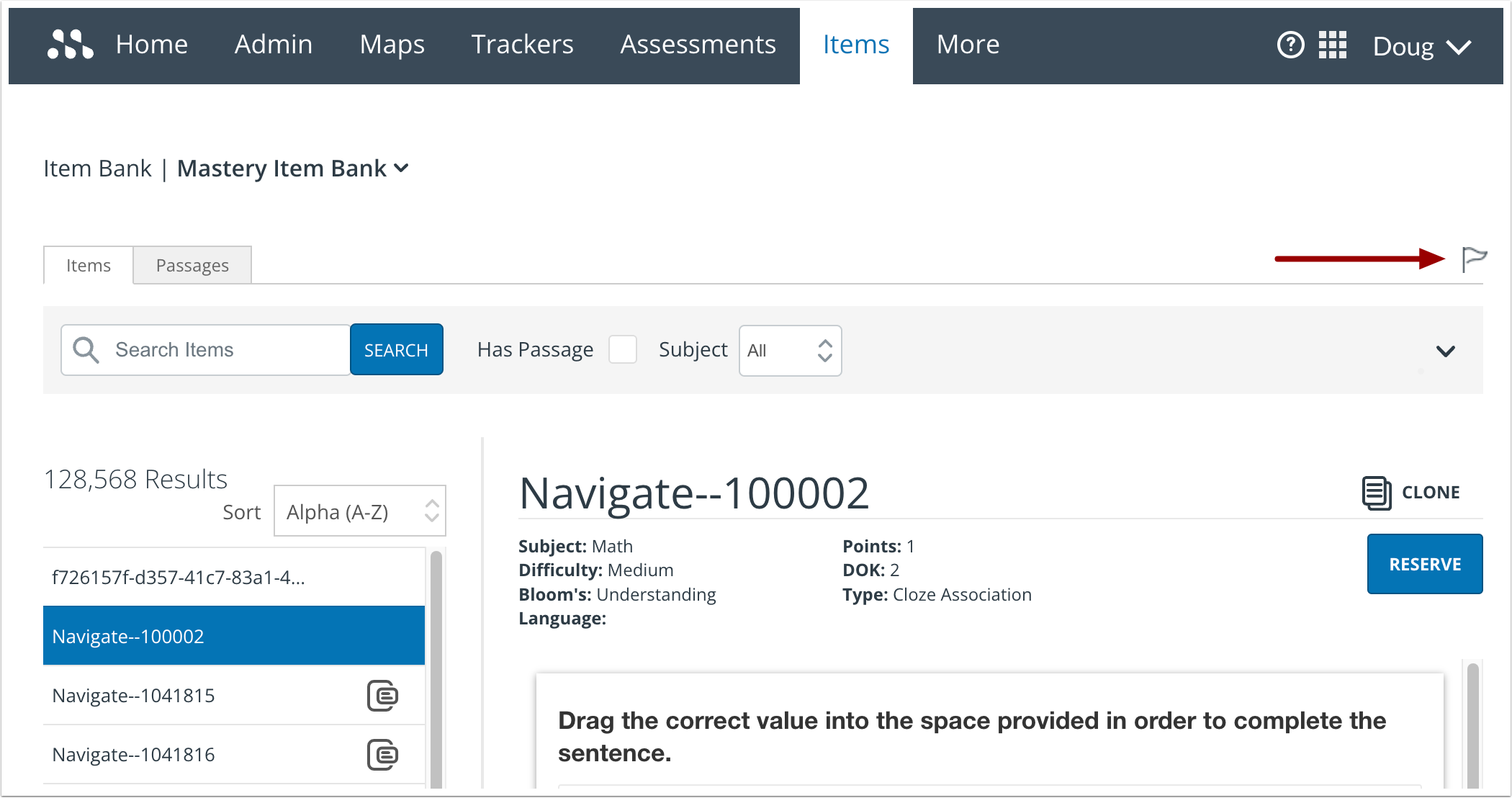Click passage icon beside Navigate--1041815

[x=382, y=696]
